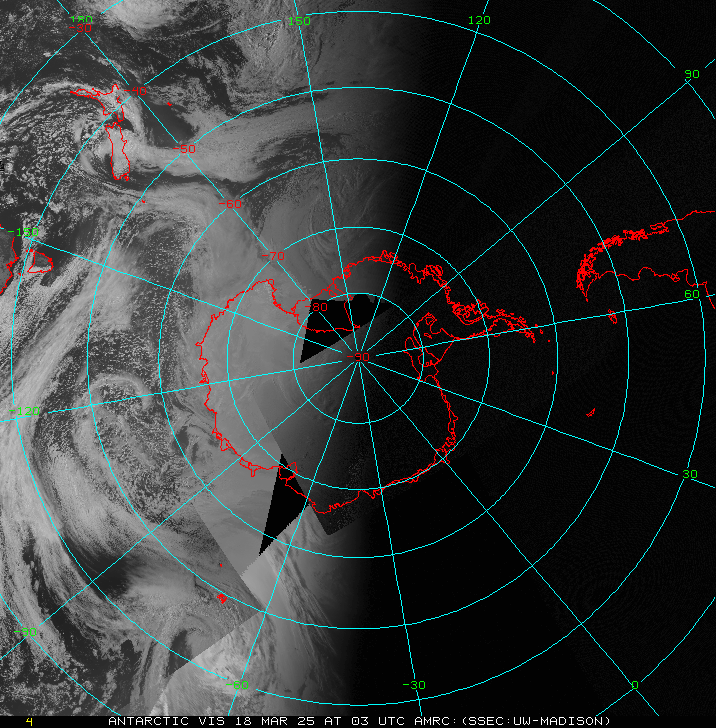Click the green 60 longitude label
The width and height of the screenshot is (716, 728).
(692, 294)
